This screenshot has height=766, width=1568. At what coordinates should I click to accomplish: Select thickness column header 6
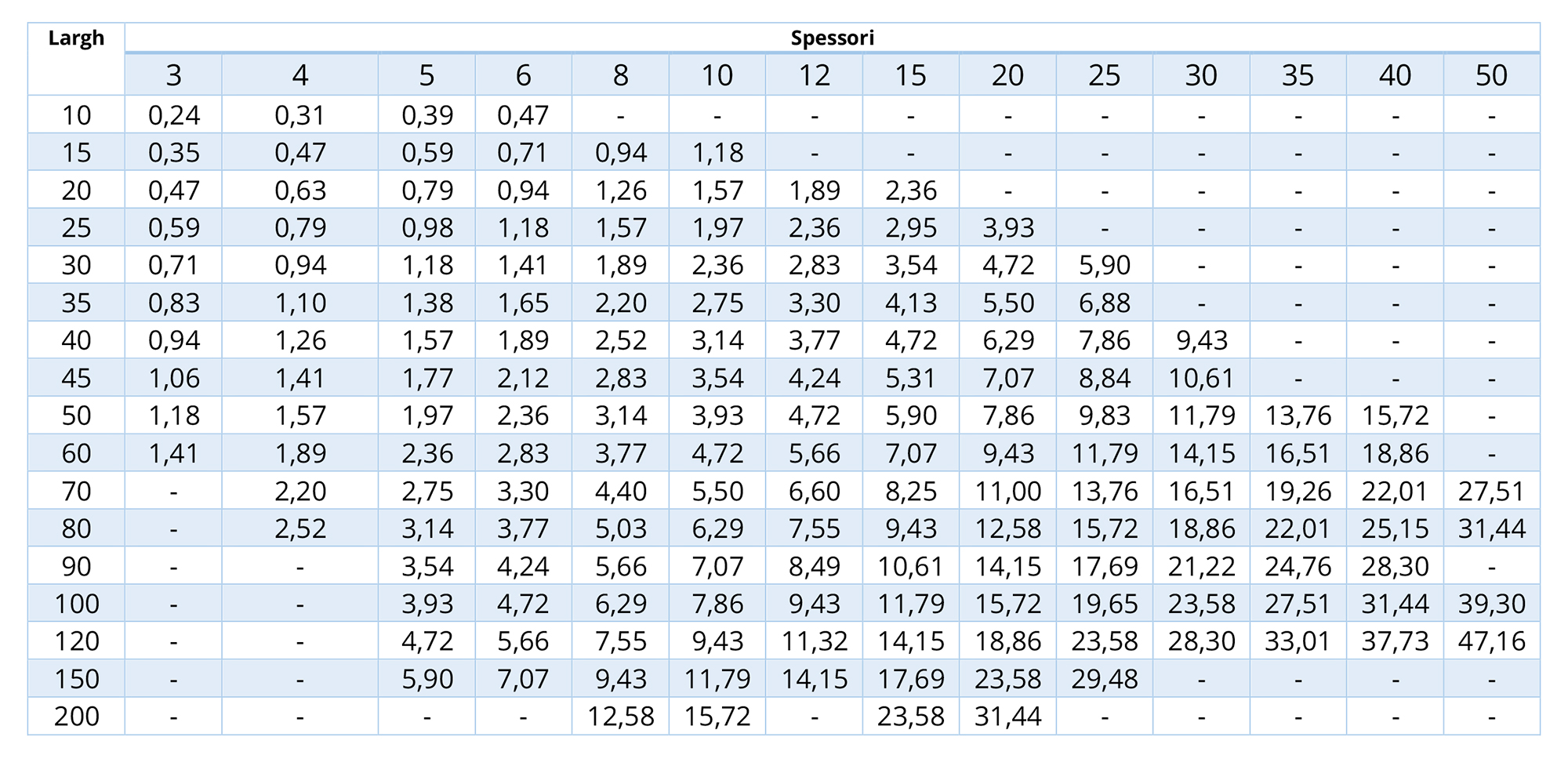click(x=523, y=75)
